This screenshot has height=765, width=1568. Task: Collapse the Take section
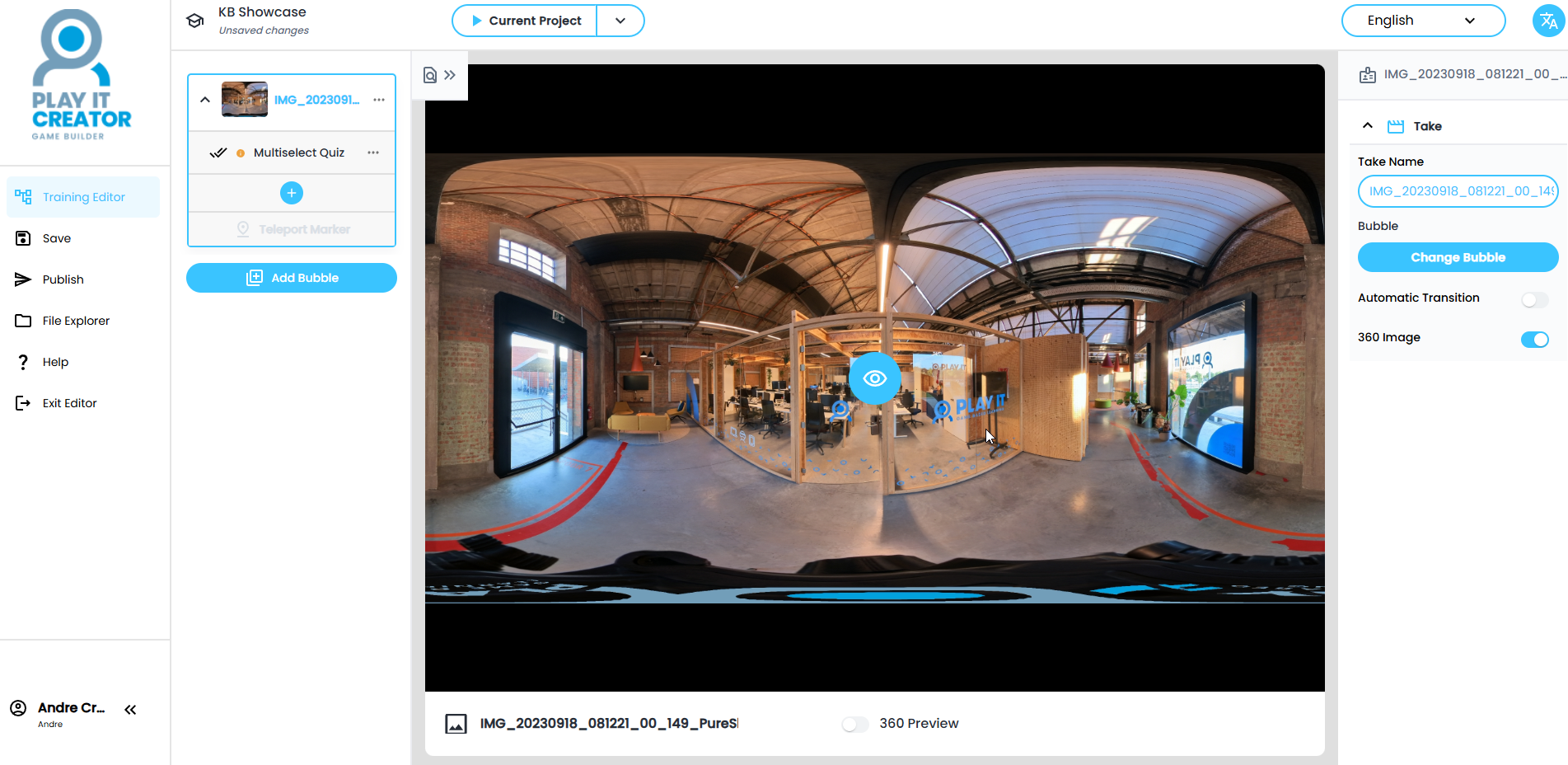point(1368,126)
